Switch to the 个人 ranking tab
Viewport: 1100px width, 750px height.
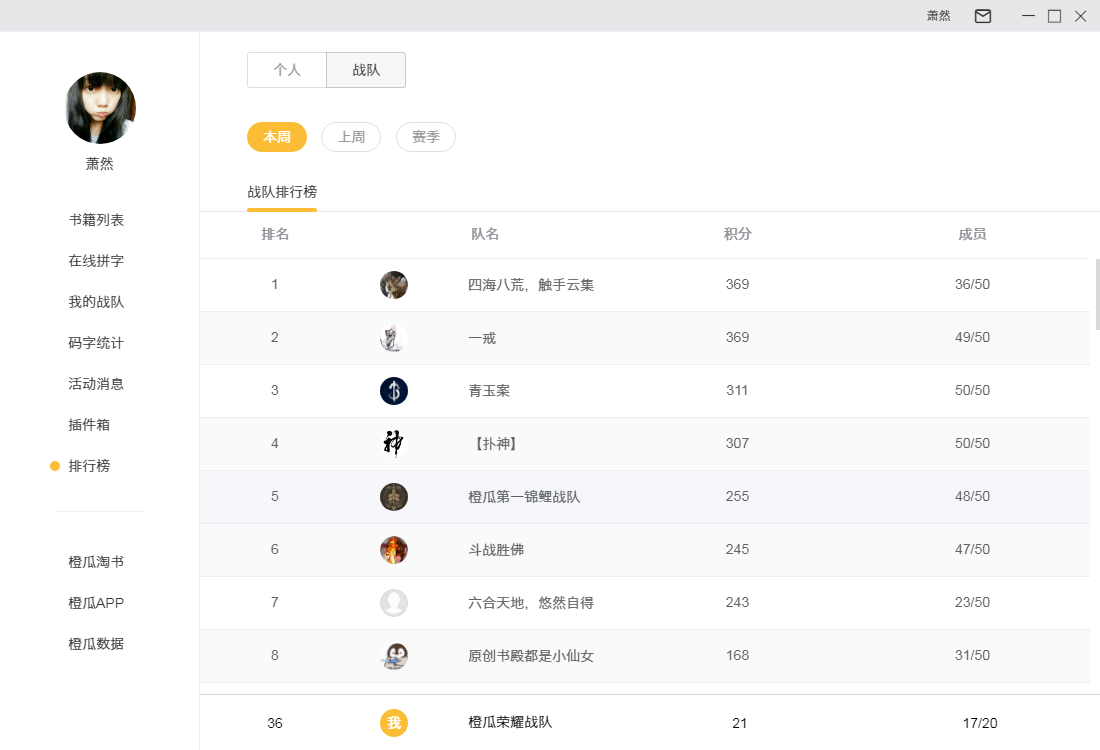(287, 70)
